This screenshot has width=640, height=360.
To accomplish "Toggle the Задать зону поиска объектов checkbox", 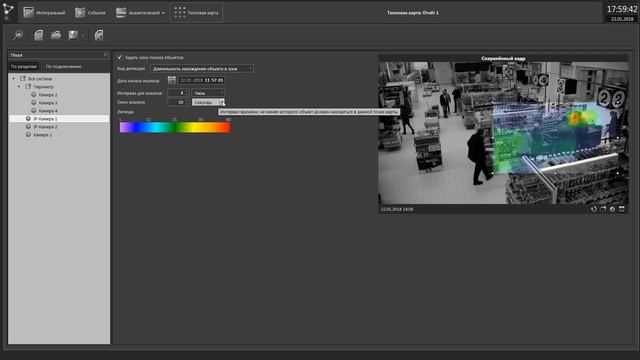I will [120, 57].
